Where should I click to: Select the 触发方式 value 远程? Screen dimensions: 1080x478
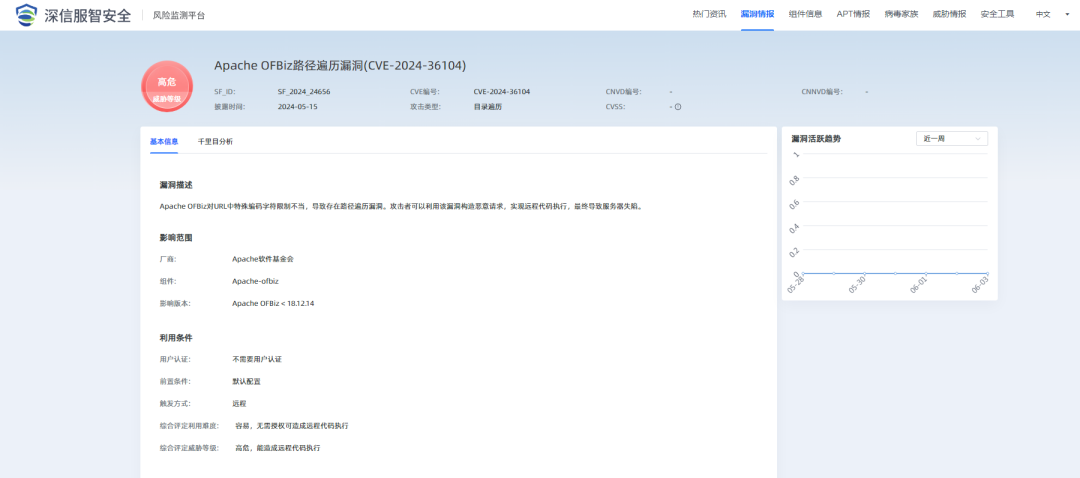239,403
